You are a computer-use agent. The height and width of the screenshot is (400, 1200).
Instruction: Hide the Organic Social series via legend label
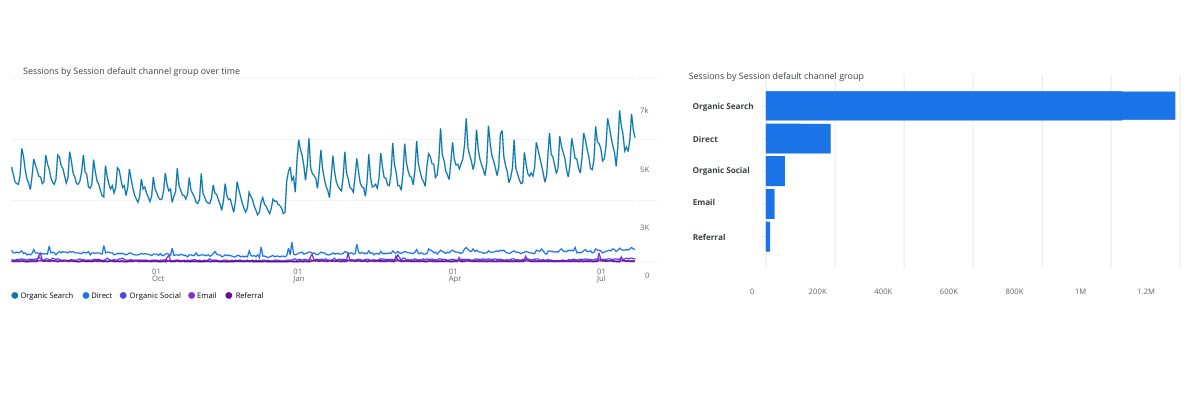[x=155, y=296]
